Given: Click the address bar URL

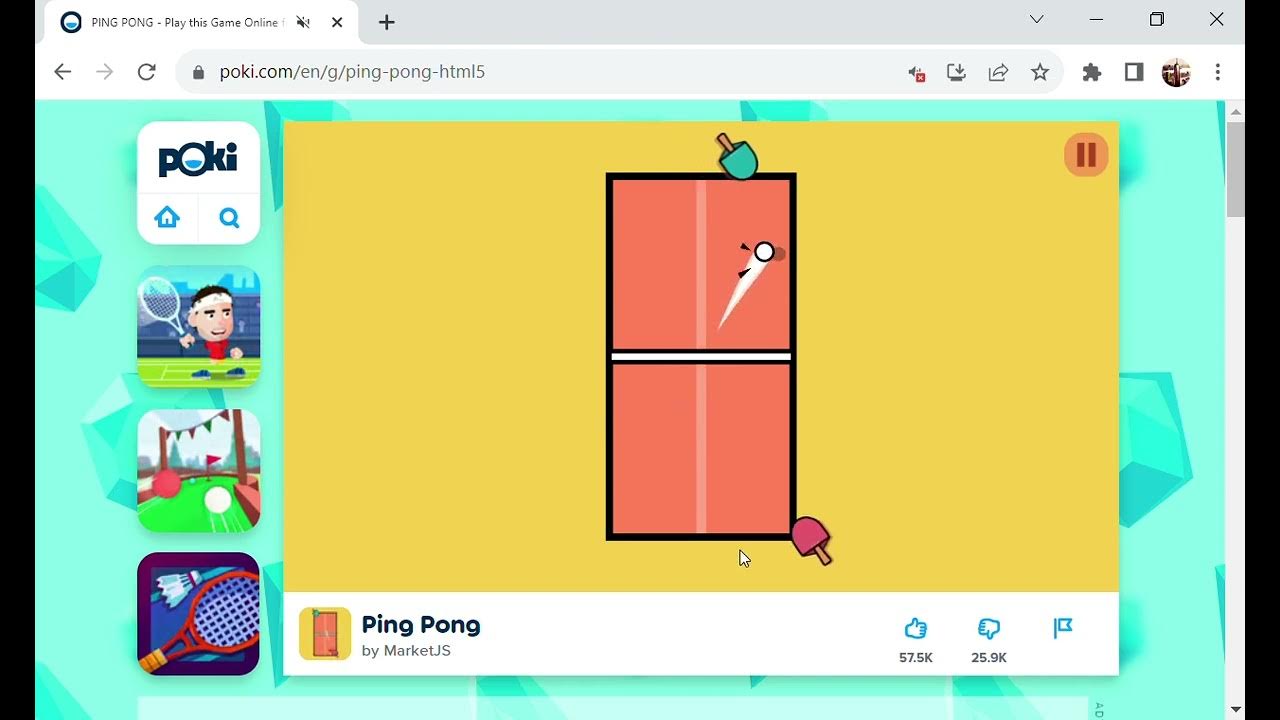Looking at the screenshot, I should [352, 72].
